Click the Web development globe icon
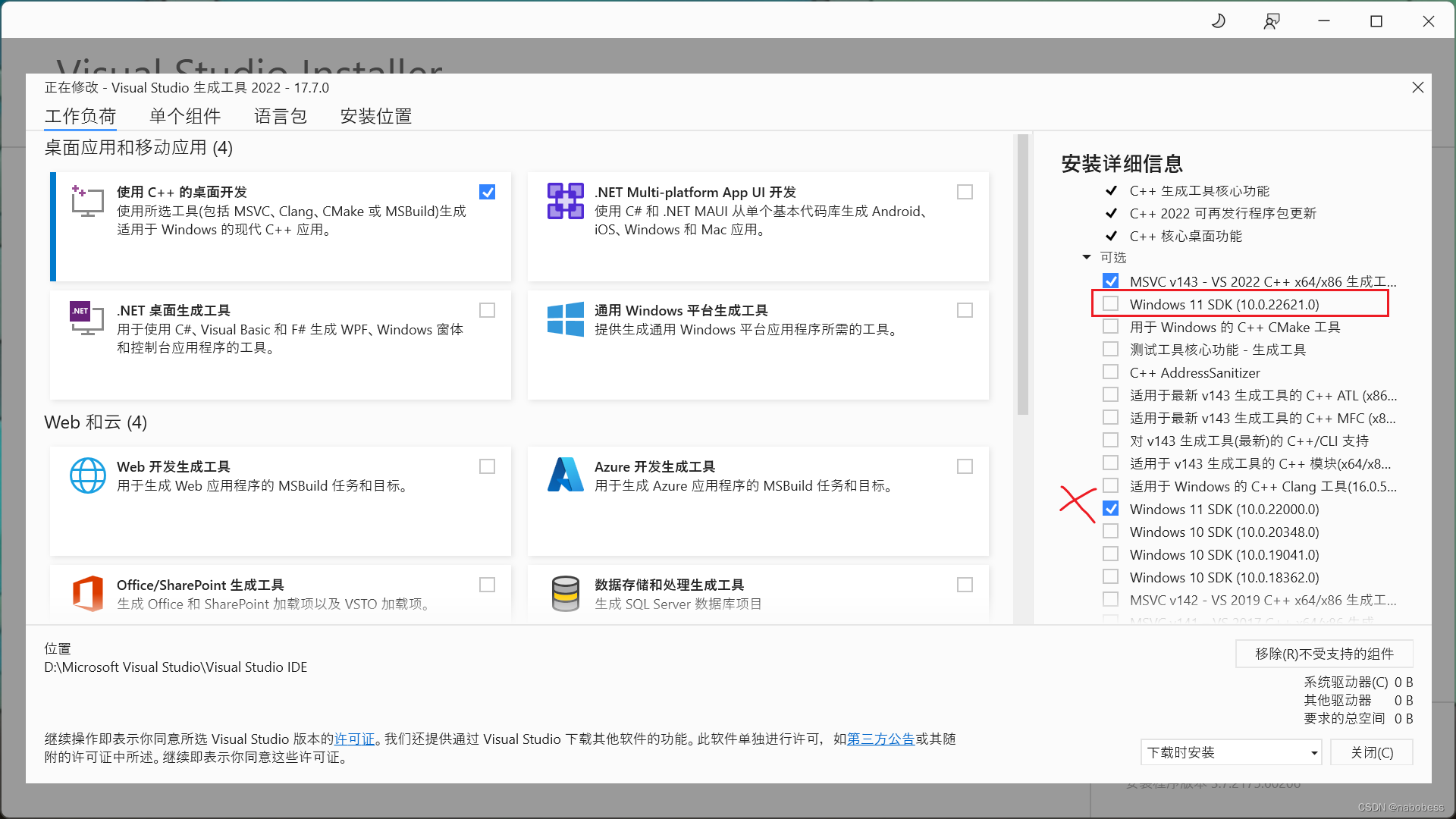This screenshot has width=1456, height=819. click(x=87, y=475)
